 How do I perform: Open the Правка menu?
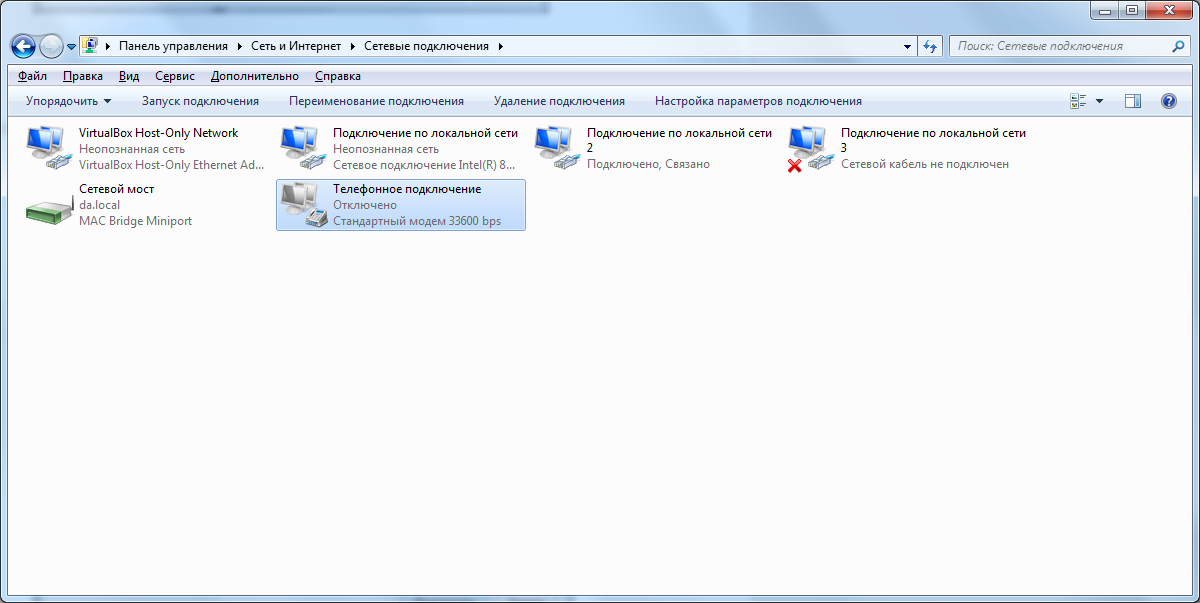coord(82,76)
